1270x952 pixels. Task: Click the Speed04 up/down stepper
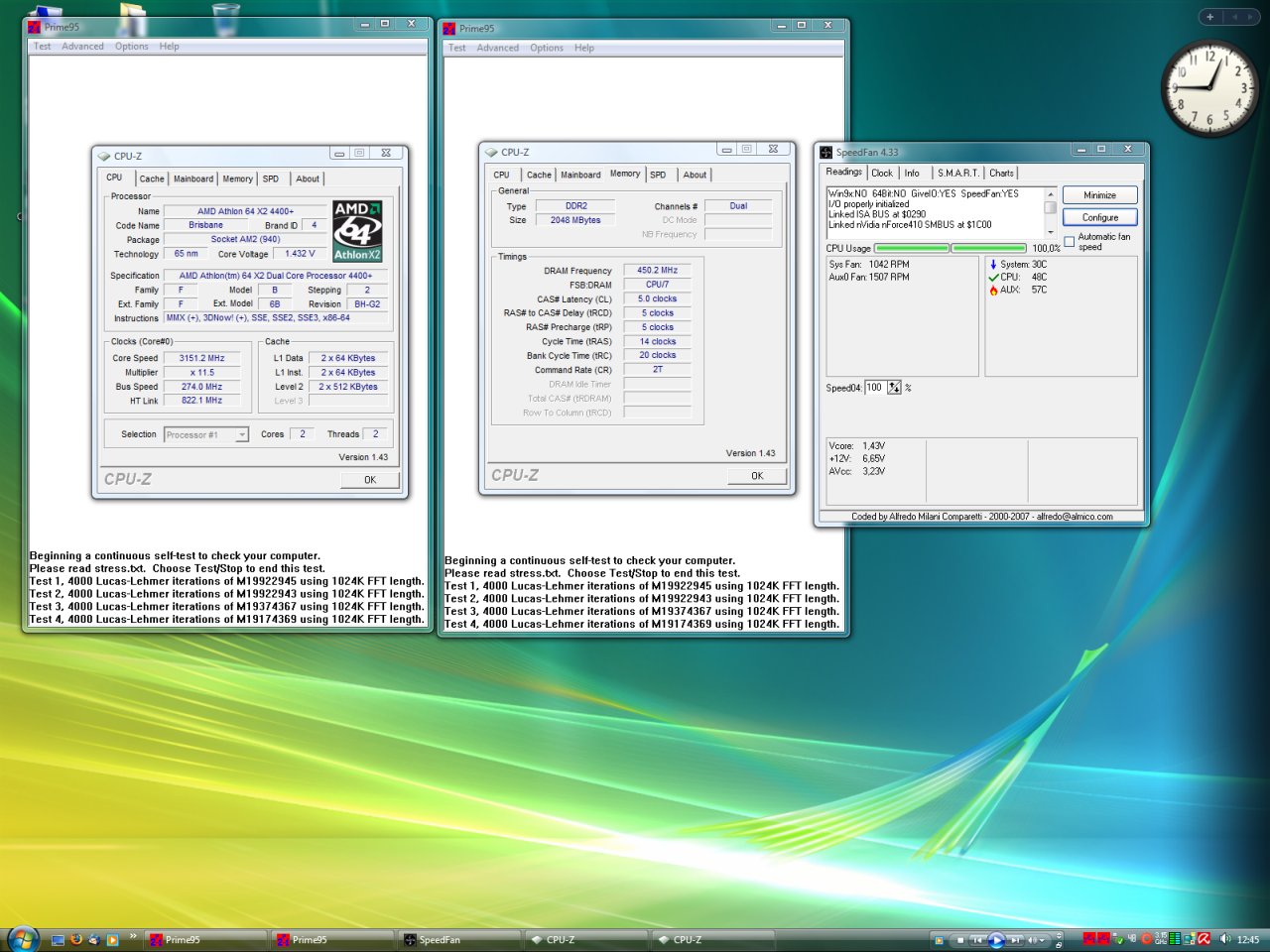[894, 388]
